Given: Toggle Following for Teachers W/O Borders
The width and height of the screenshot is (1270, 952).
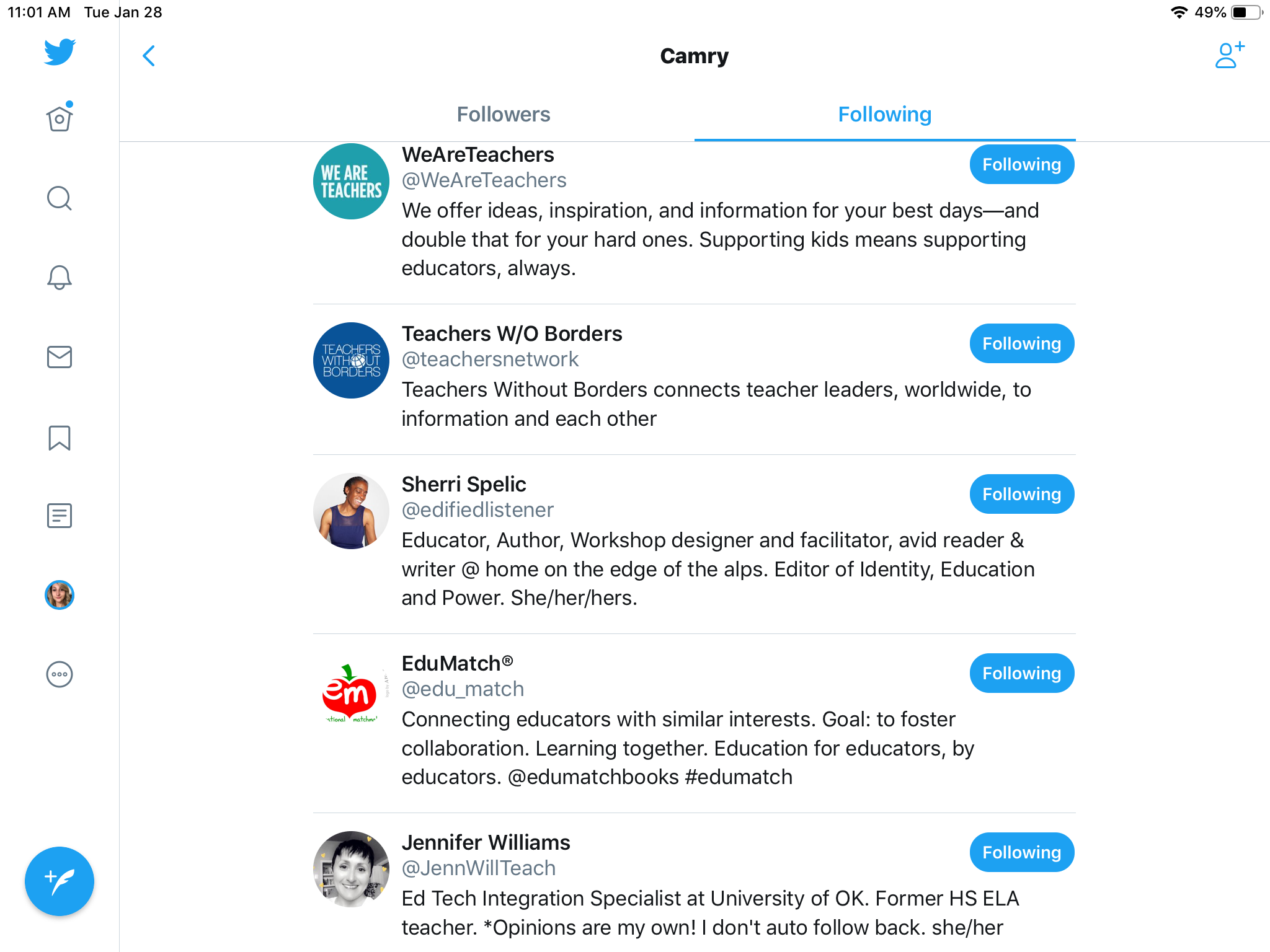Looking at the screenshot, I should (1021, 344).
